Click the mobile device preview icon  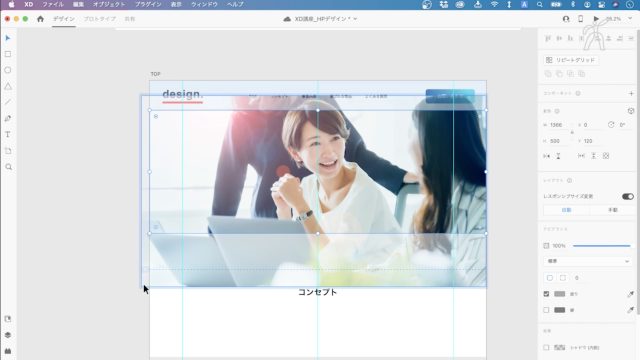(x=580, y=19)
